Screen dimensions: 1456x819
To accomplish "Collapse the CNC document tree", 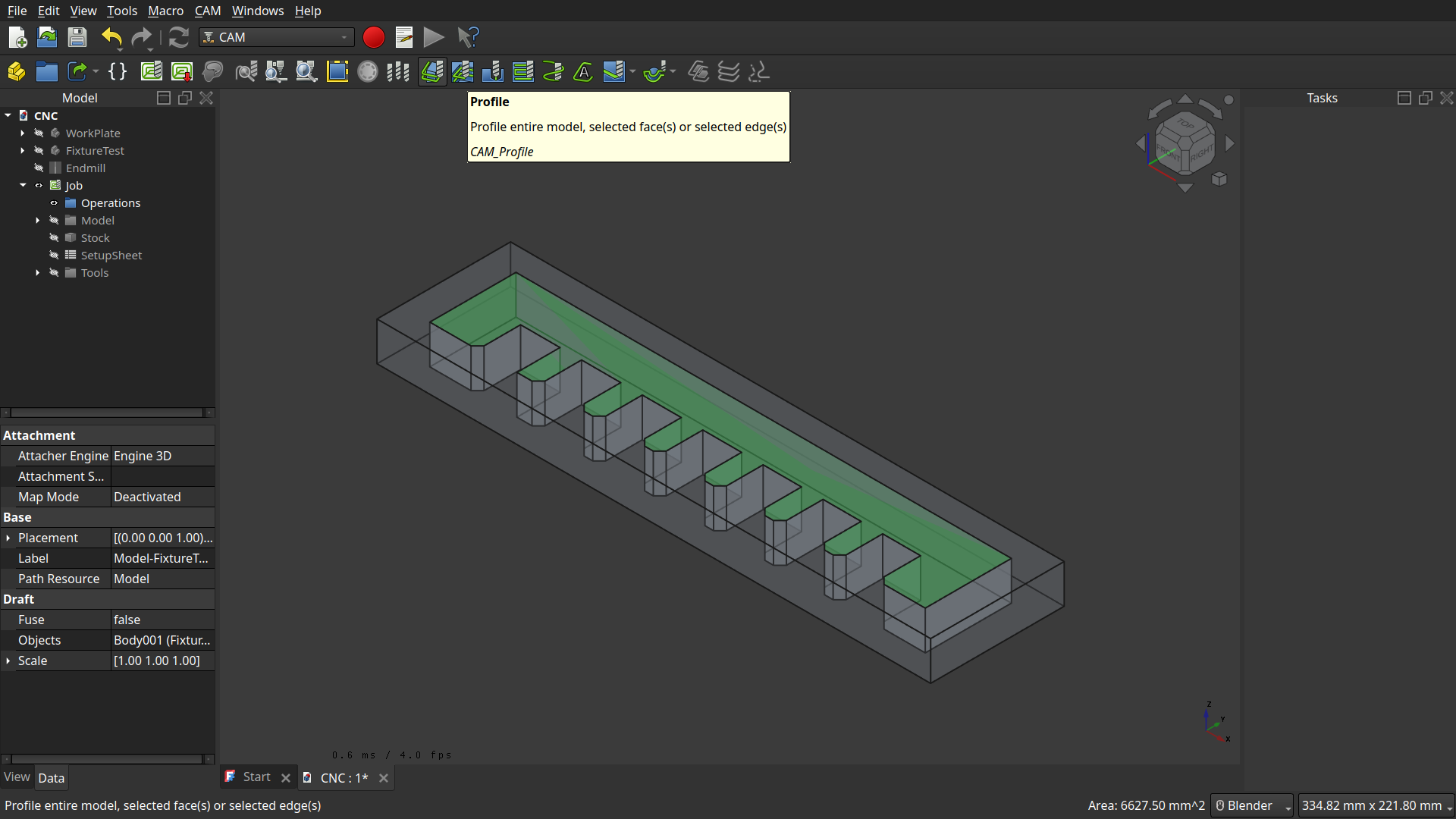I will click(x=8, y=115).
